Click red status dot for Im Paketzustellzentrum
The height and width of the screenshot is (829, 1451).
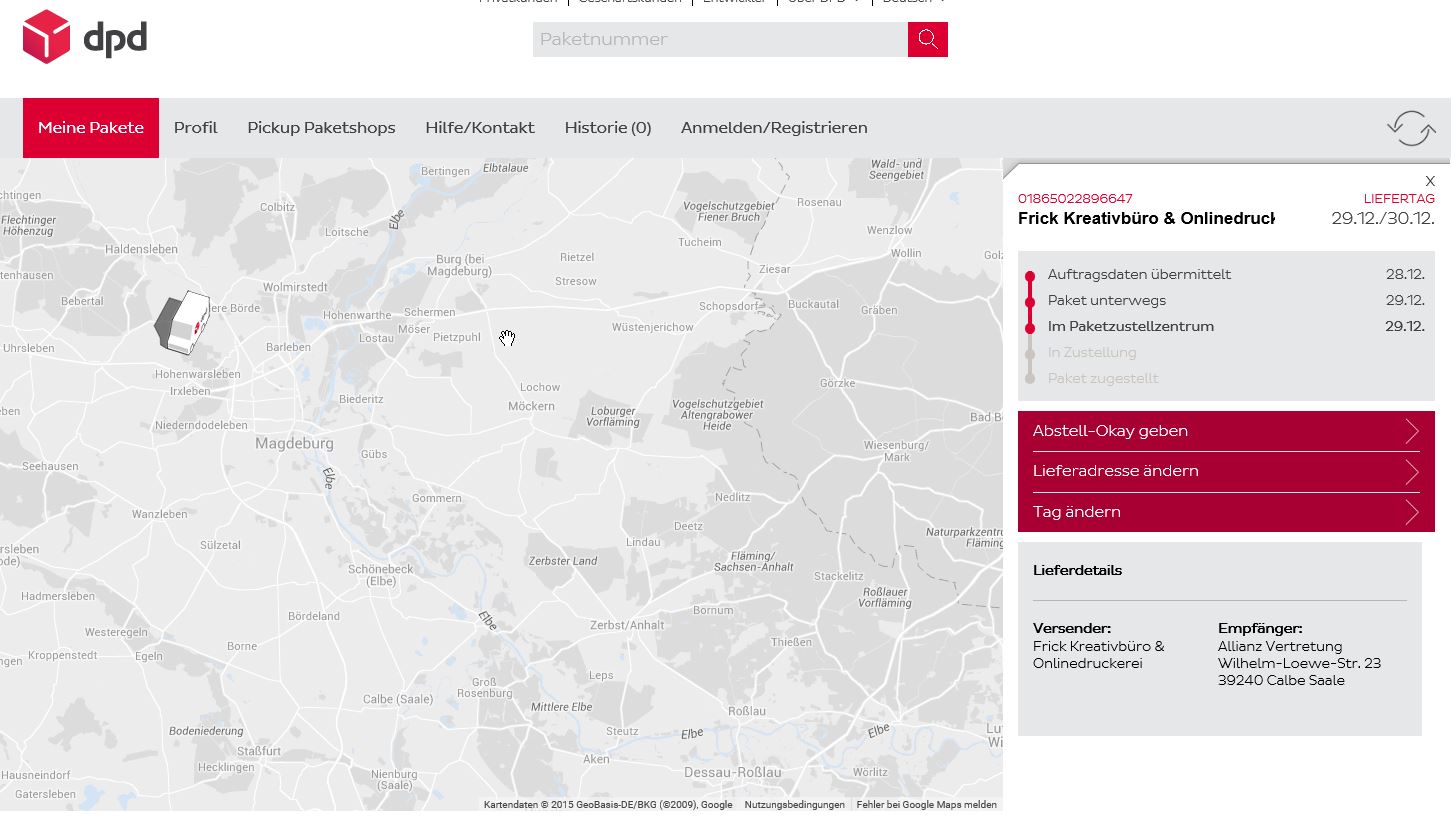click(1030, 327)
